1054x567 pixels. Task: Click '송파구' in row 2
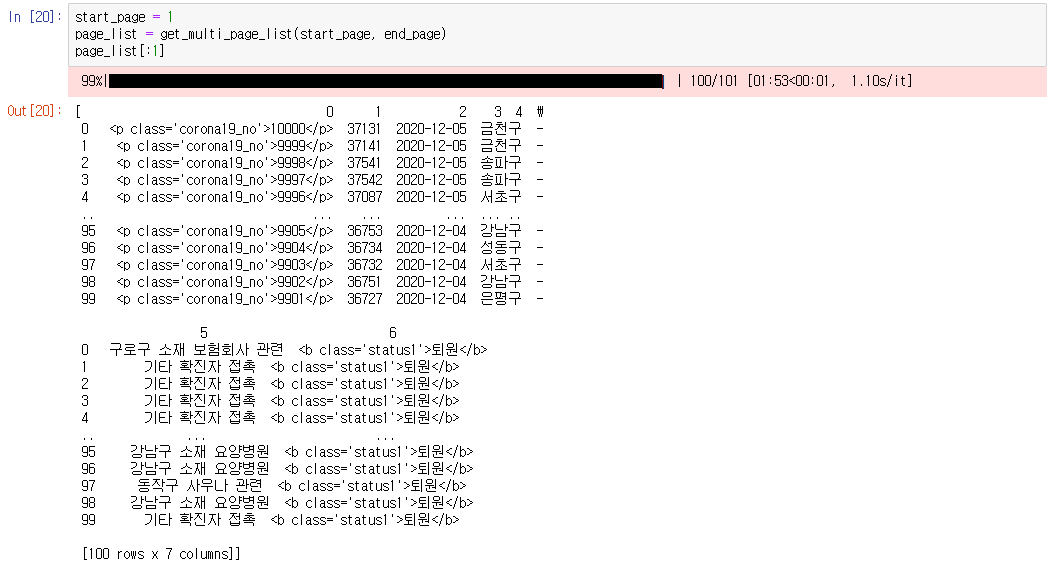pyautogui.click(x=501, y=163)
